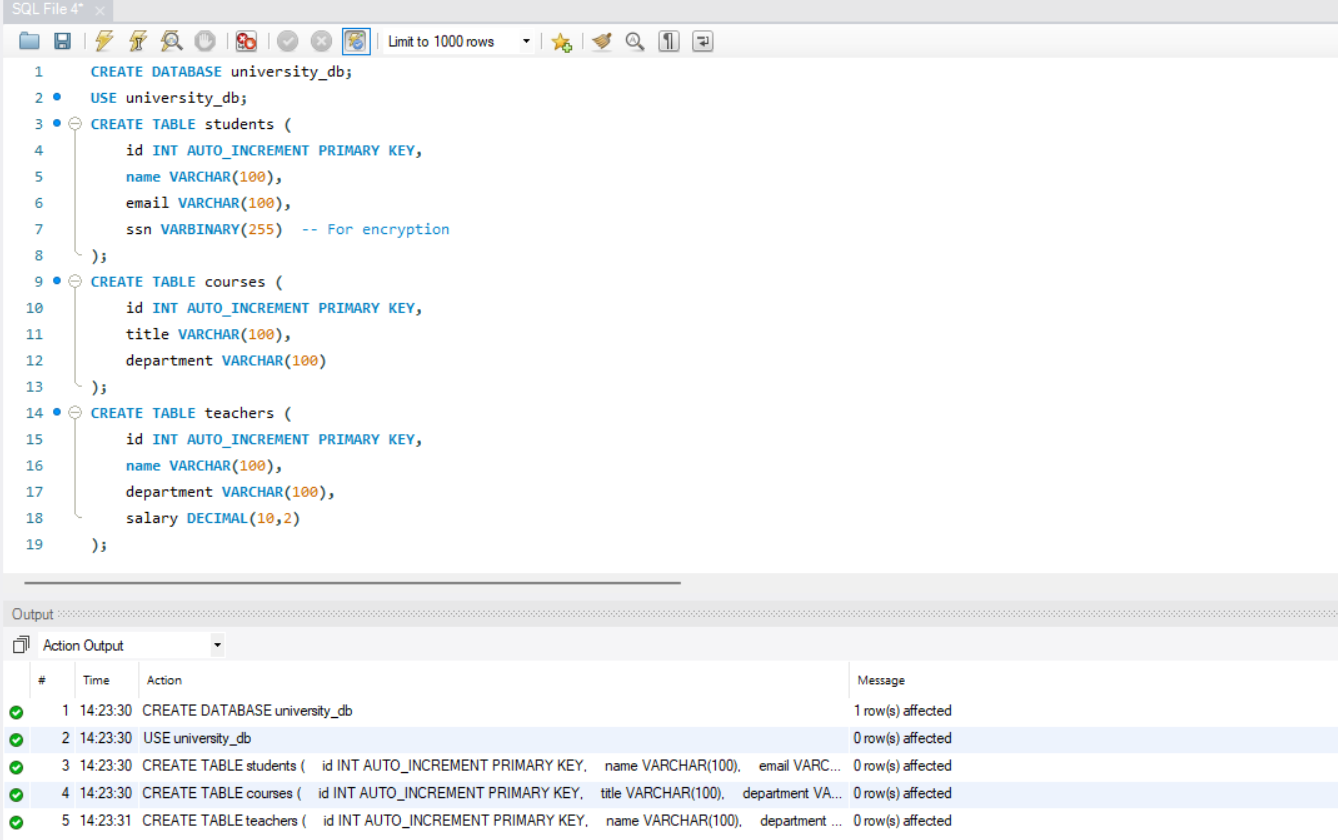Open the find panel with the magnifier icon
The width and height of the screenshot is (1338, 840).
click(635, 41)
